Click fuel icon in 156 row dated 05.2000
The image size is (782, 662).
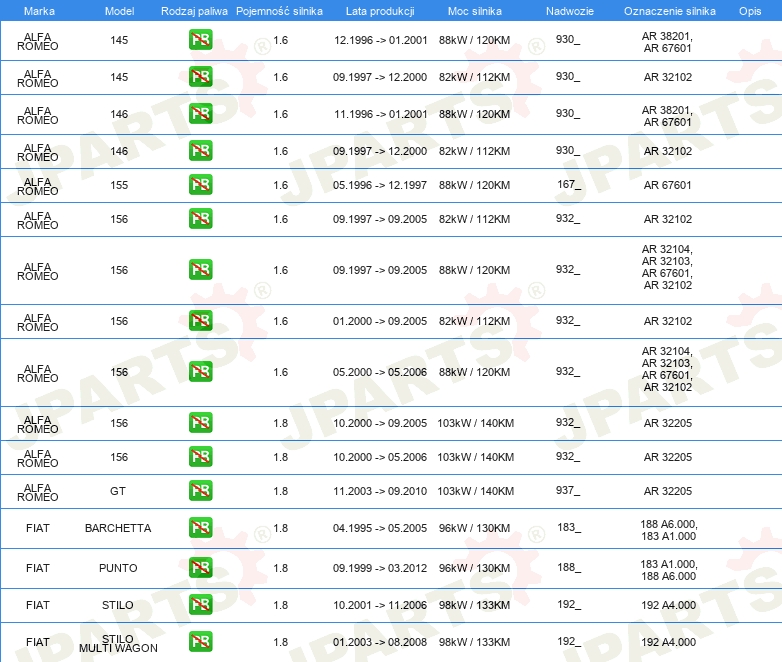(x=200, y=372)
